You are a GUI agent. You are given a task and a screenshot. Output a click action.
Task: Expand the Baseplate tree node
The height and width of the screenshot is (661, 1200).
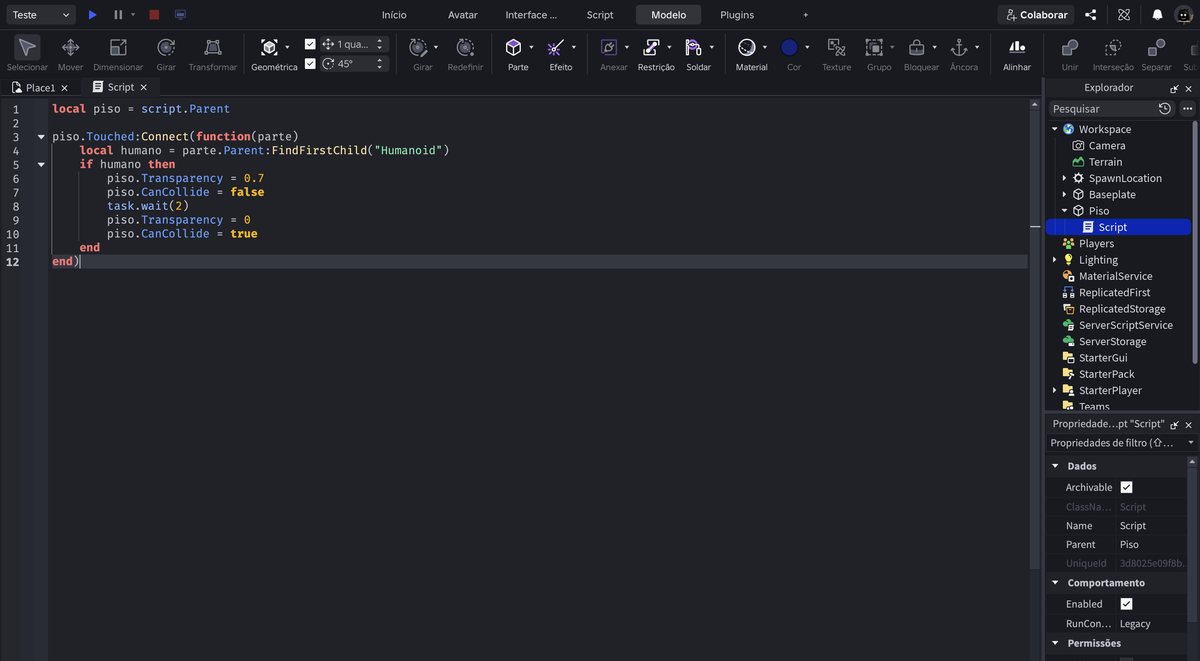click(1064, 194)
